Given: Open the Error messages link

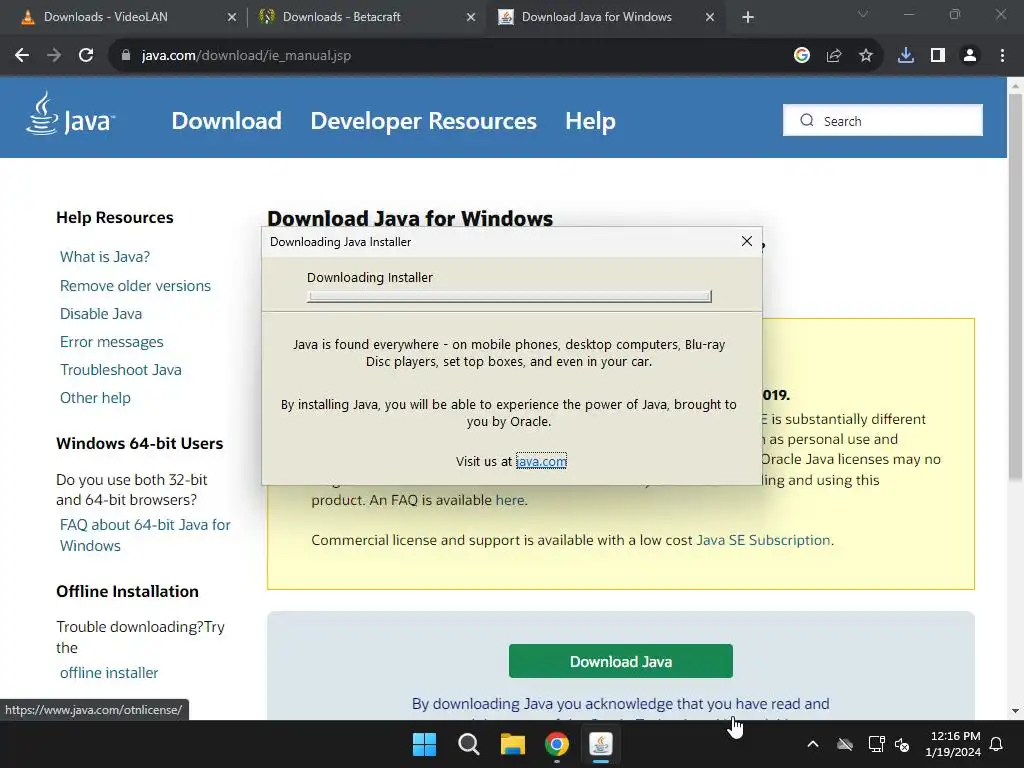Looking at the screenshot, I should [112, 342].
